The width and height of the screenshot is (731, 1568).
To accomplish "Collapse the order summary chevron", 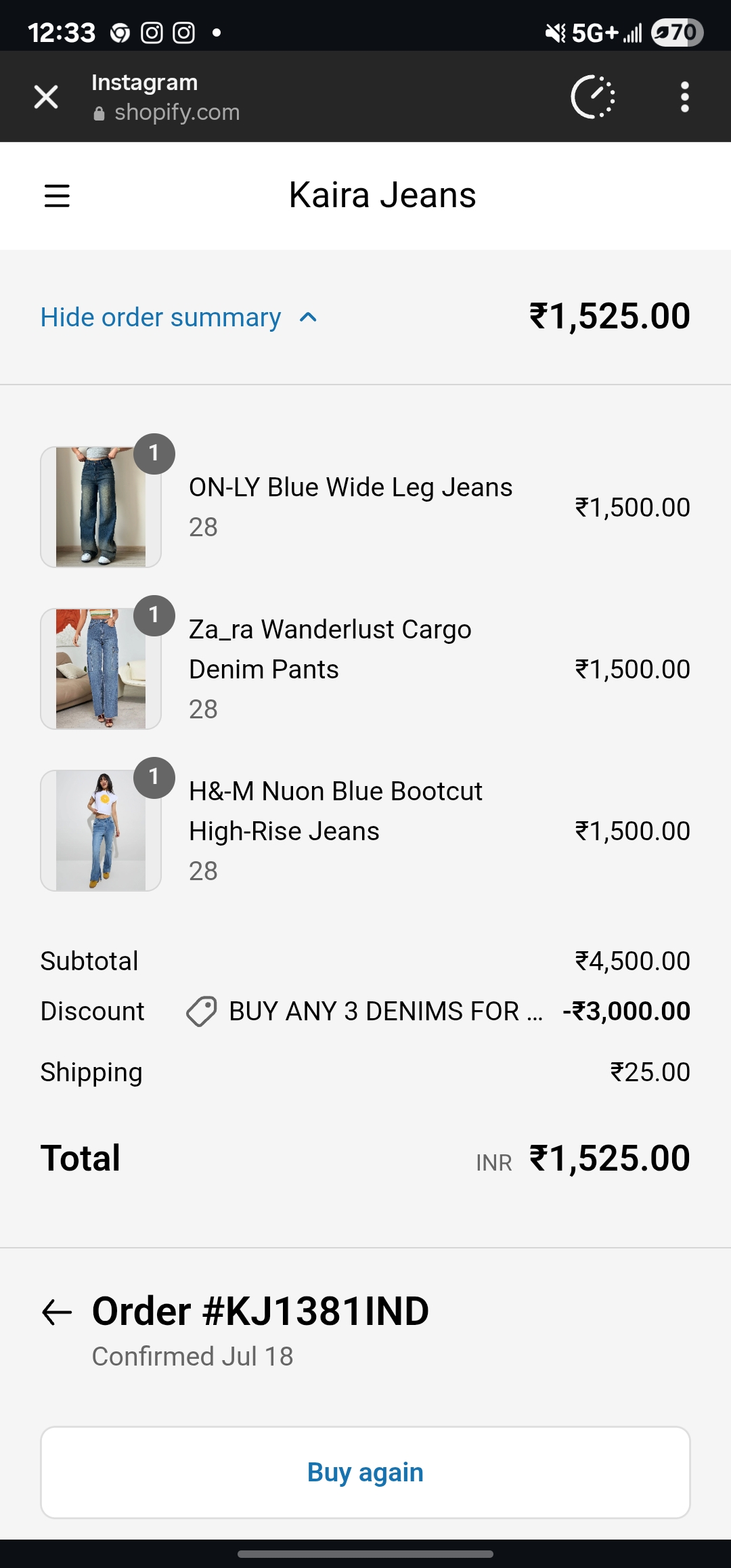I will pos(308,317).
